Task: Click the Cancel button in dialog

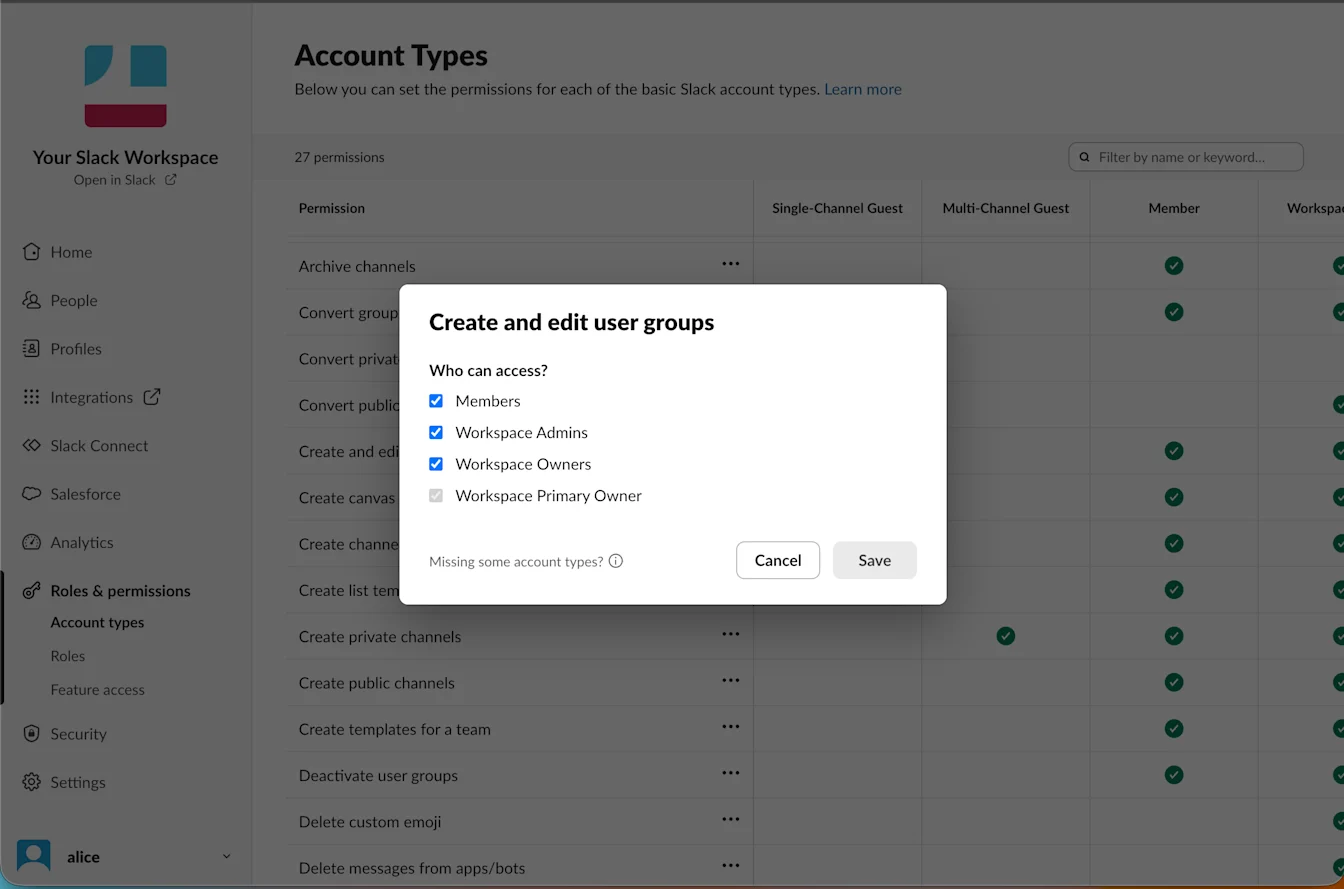Action: [778, 560]
